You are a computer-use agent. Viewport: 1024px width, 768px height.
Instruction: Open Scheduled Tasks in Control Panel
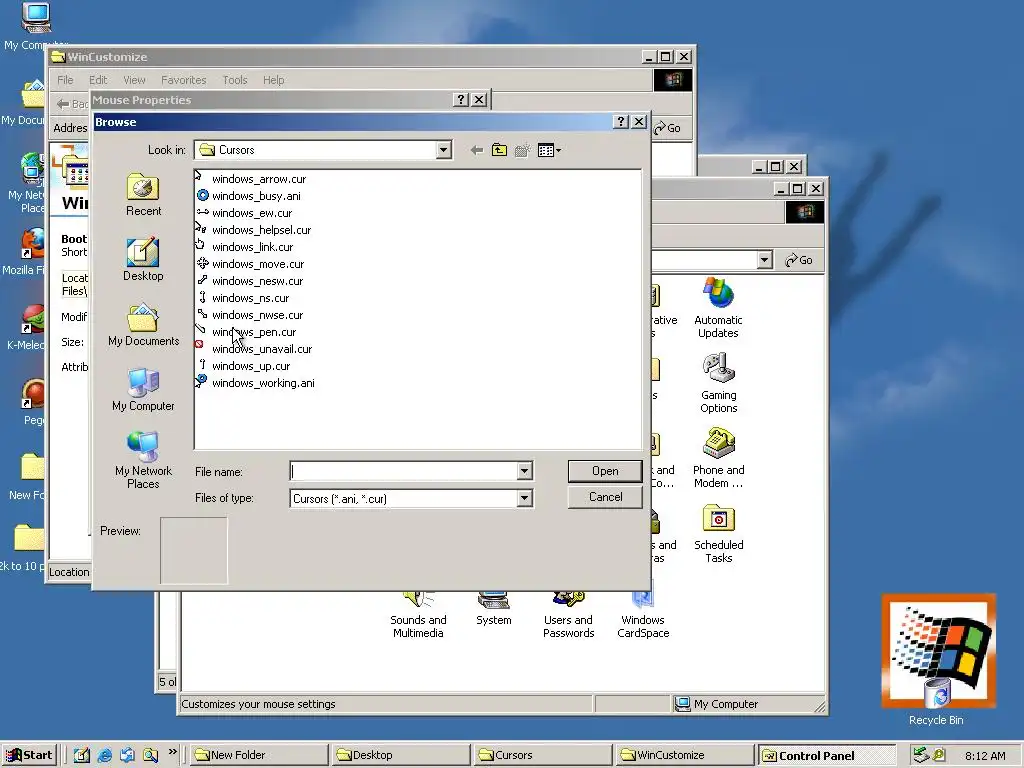coord(718,534)
